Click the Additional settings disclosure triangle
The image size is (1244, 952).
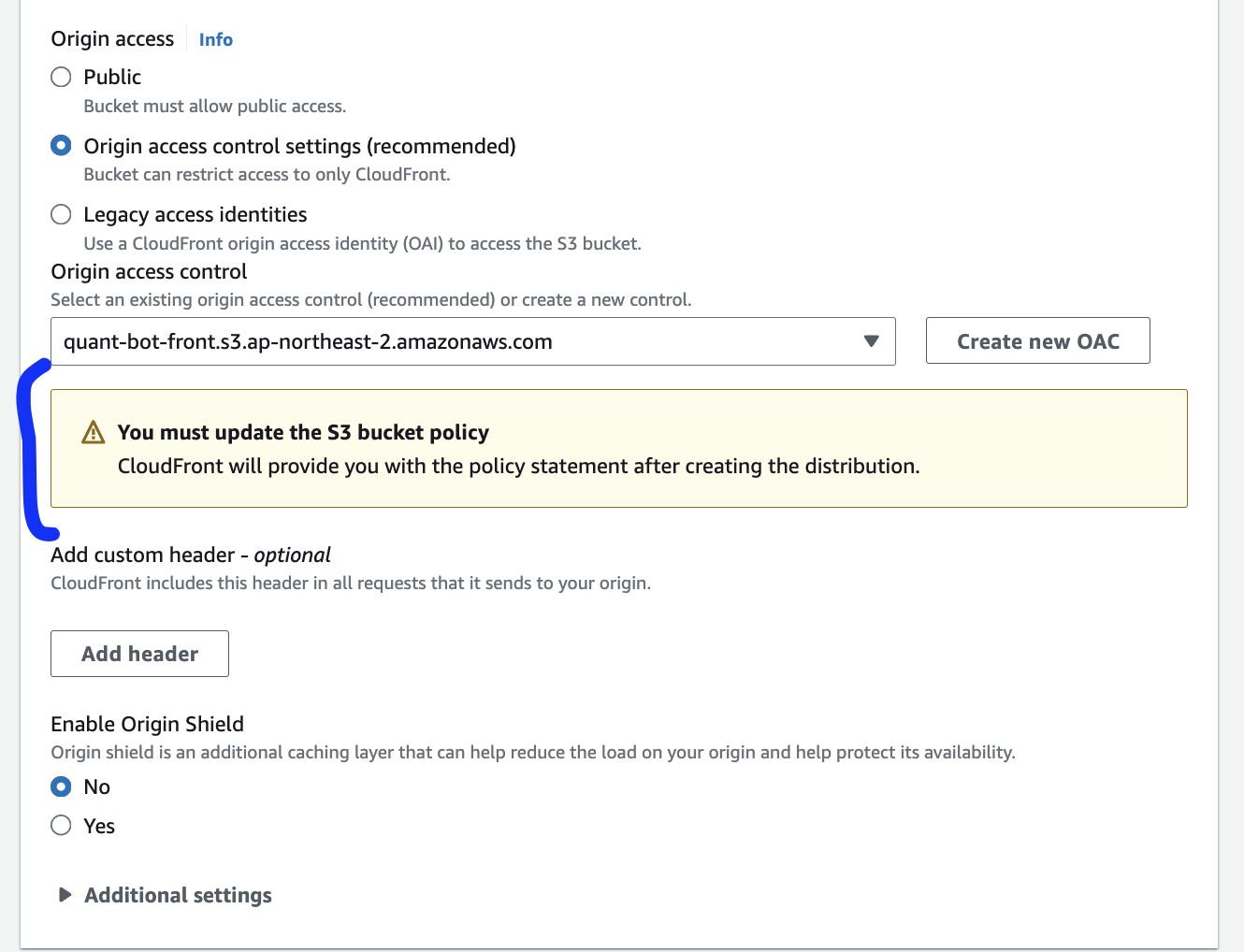(65, 895)
